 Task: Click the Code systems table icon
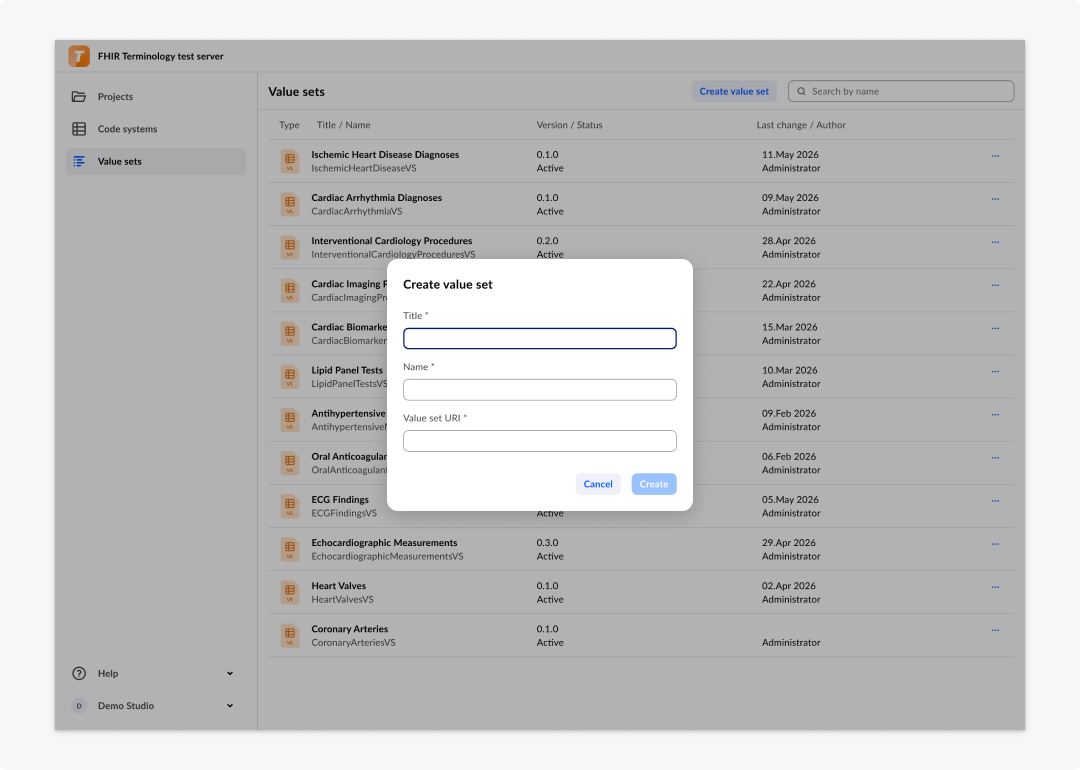79,129
